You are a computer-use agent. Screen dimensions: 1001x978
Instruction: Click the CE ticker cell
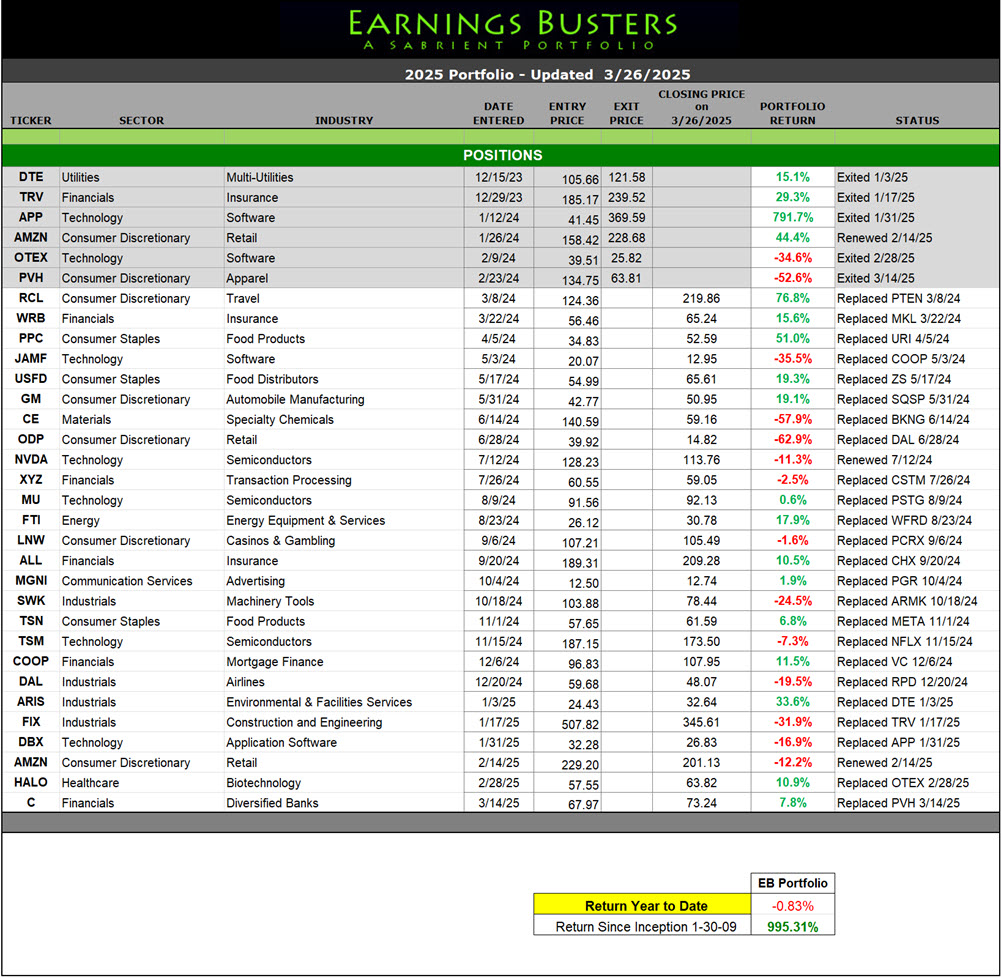(31, 419)
